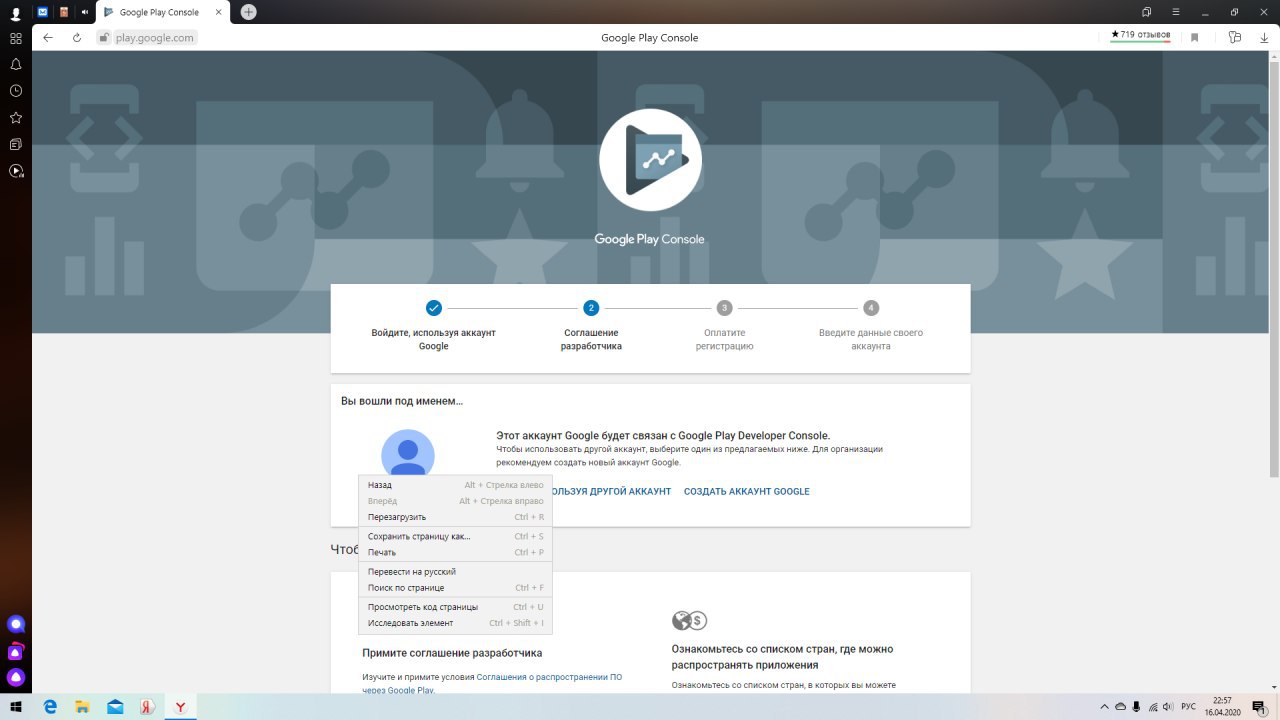Choose Поиск по странице in context menu
This screenshot has width=1280, height=720.
click(x=455, y=588)
